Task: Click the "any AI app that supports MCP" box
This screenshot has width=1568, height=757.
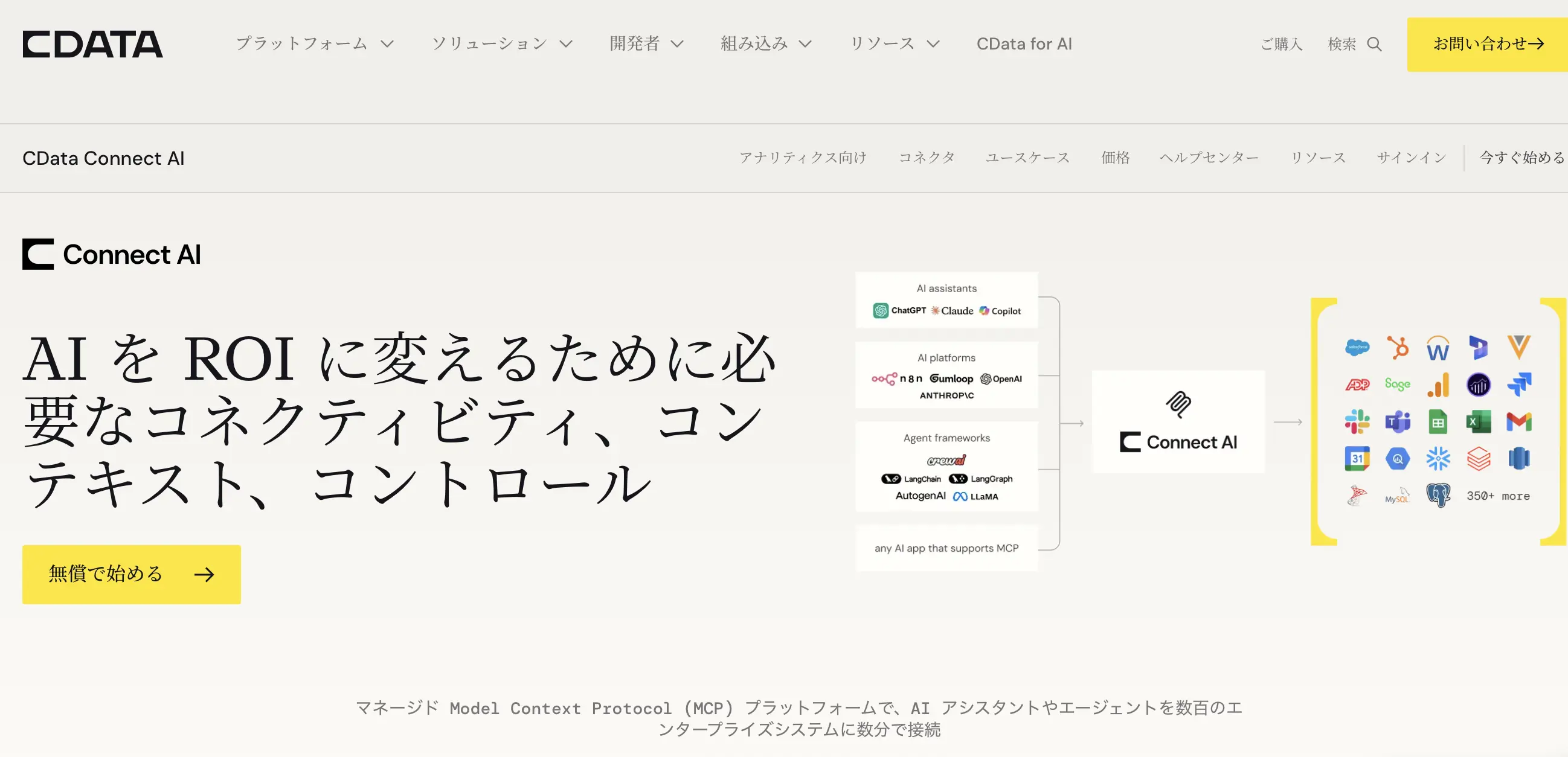Action: [946, 548]
